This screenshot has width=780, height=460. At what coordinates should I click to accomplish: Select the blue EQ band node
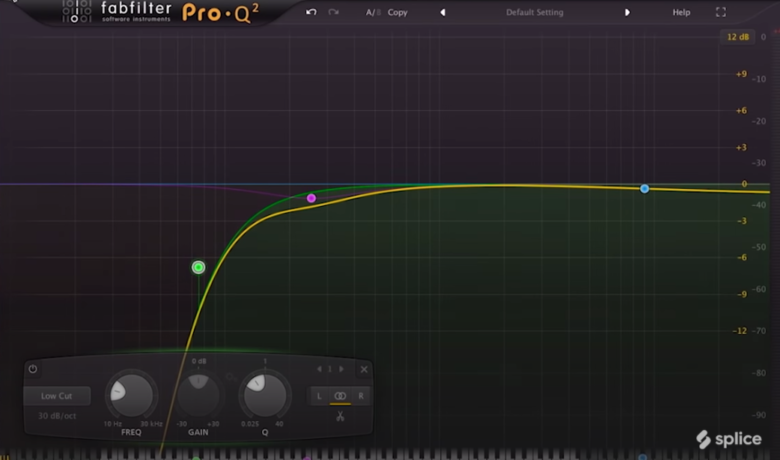click(644, 189)
